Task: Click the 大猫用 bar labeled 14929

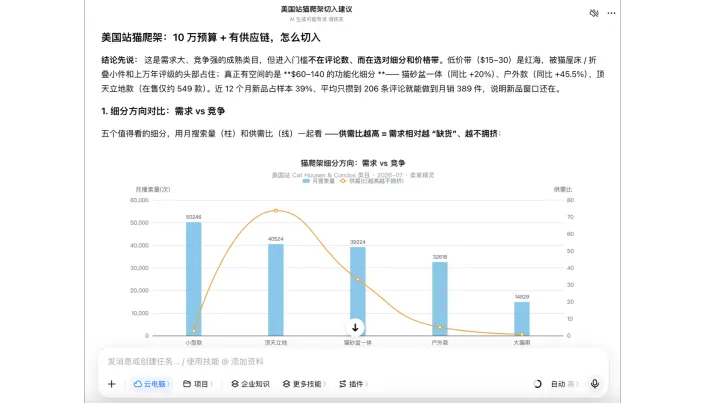Action: pyautogui.click(x=522, y=319)
